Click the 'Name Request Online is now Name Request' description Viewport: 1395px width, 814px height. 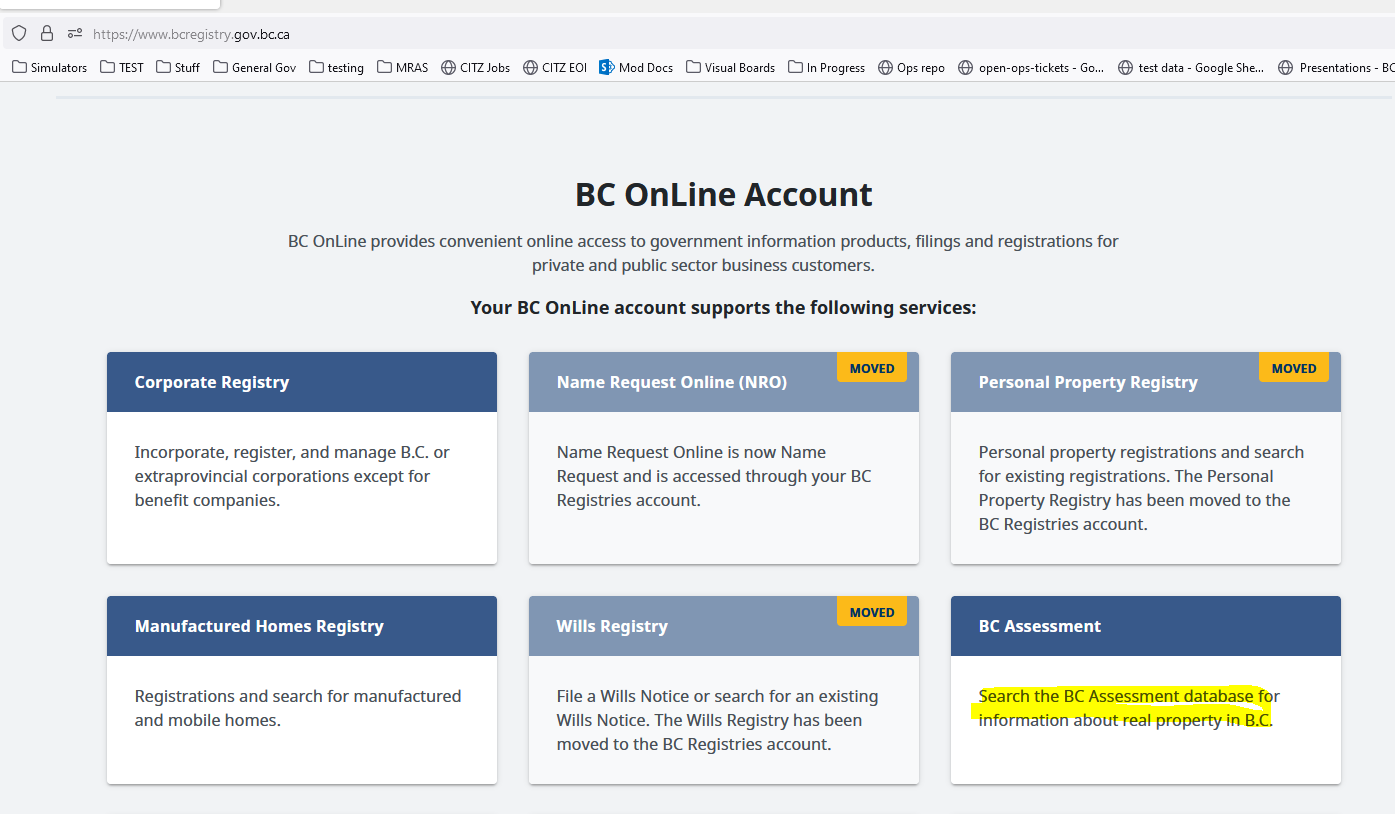pyautogui.click(x=714, y=476)
